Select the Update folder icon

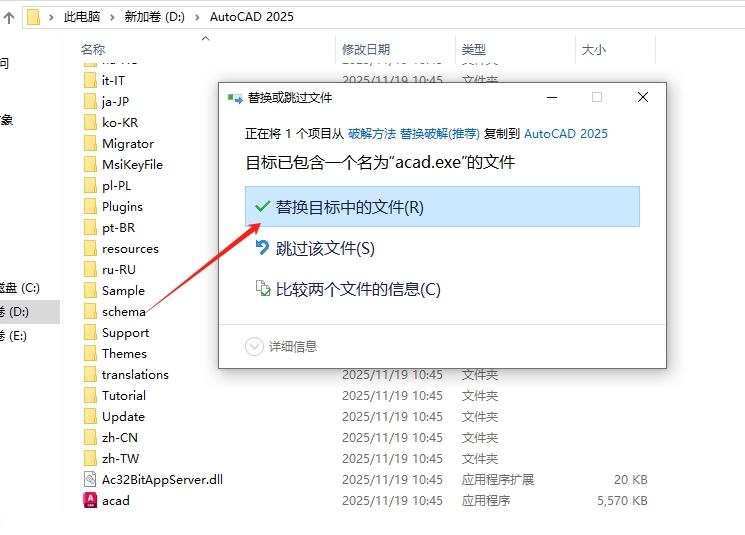coord(90,416)
